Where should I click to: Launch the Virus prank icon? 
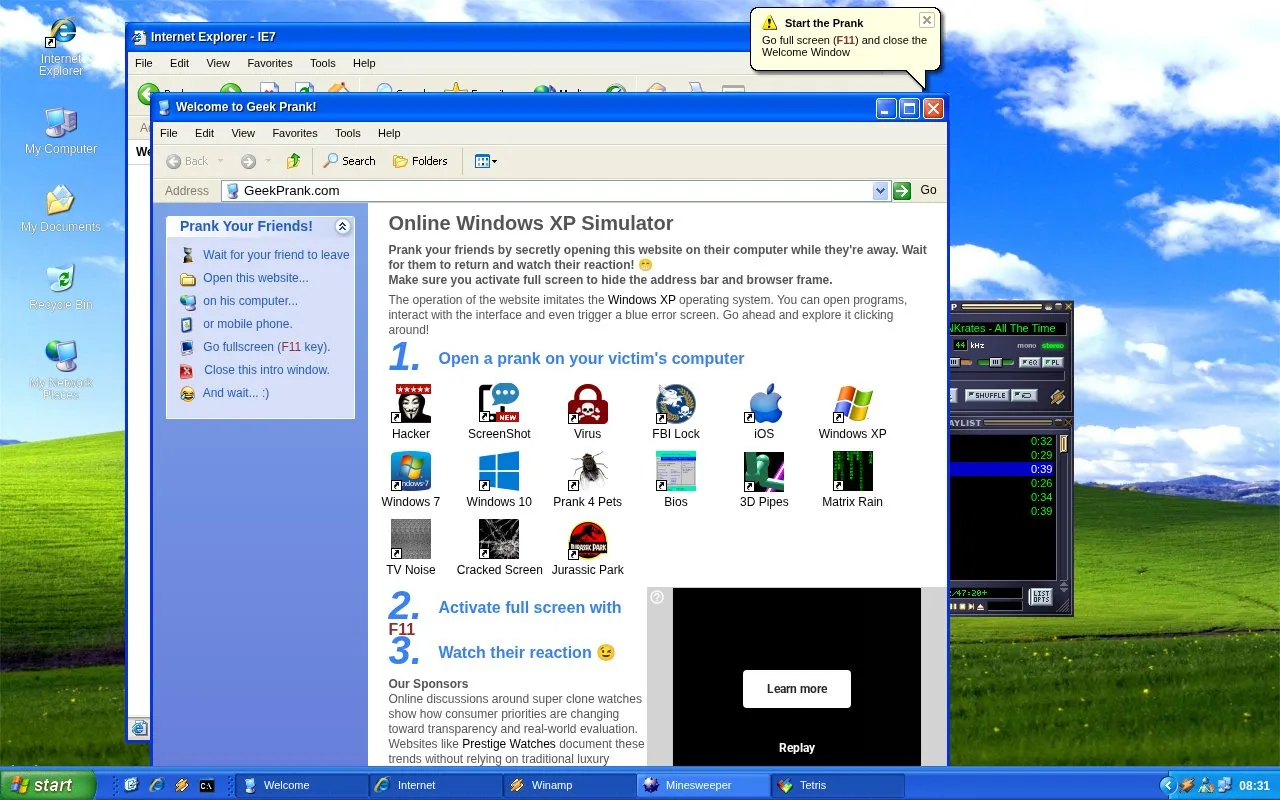click(587, 412)
